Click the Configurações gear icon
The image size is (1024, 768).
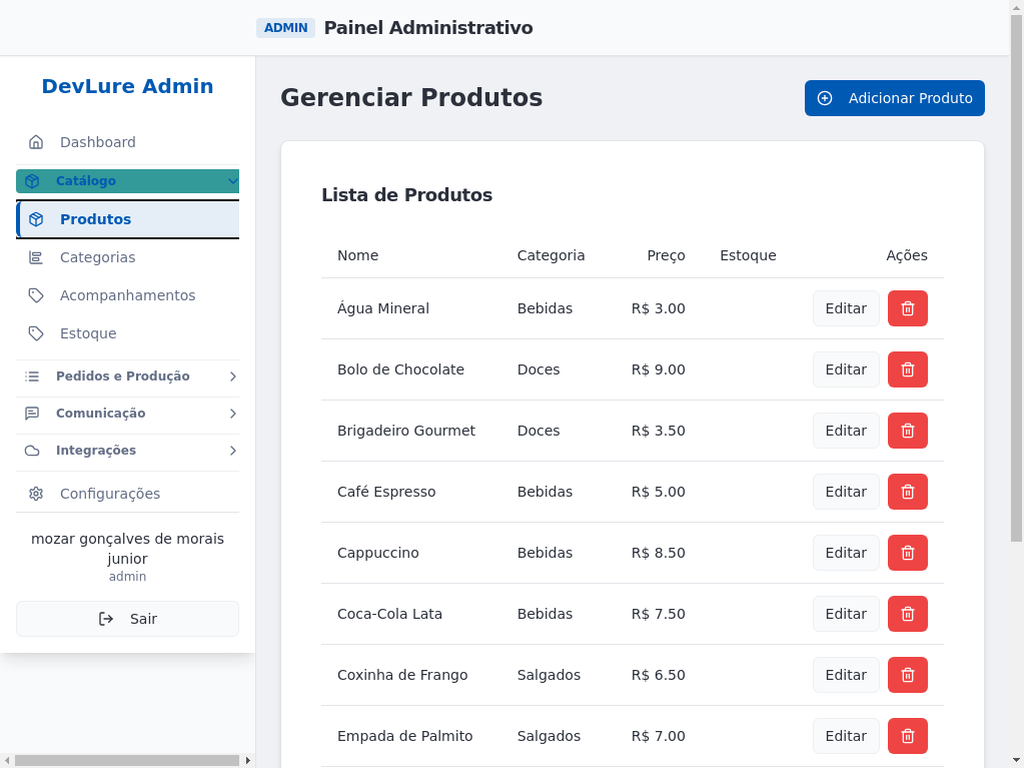click(x=36, y=494)
